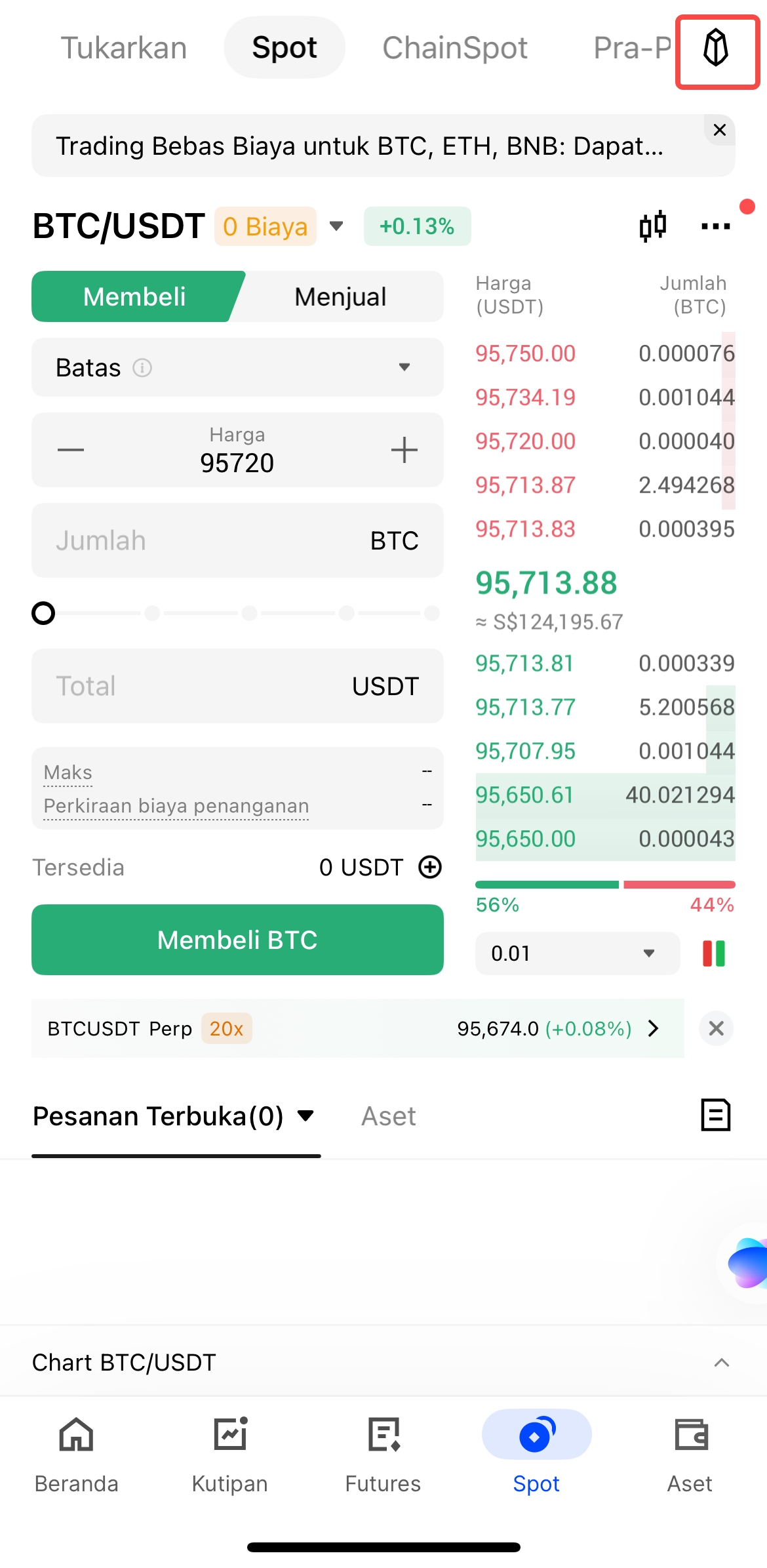The width and height of the screenshot is (767, 1568).
Task: Switch to the Tukarkan tab
Action: click(x=124, y=48)
